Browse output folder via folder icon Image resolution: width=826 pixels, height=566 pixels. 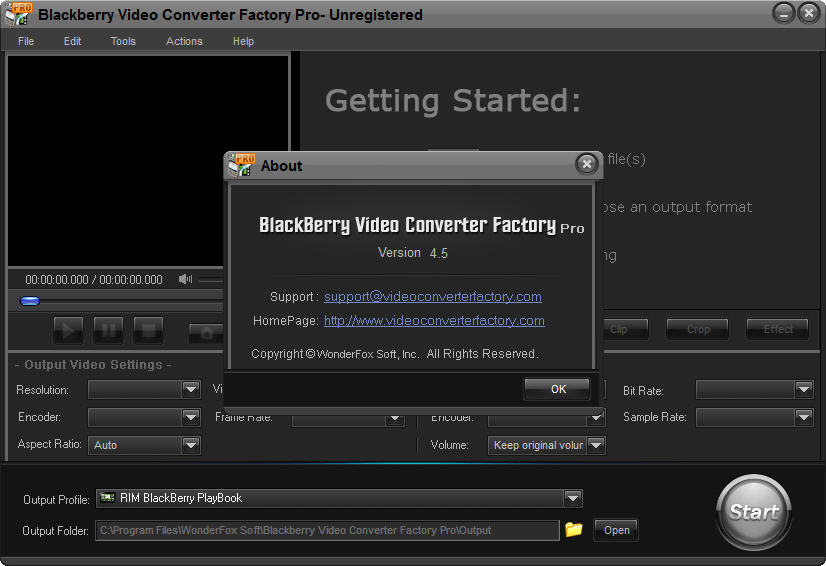574,529
